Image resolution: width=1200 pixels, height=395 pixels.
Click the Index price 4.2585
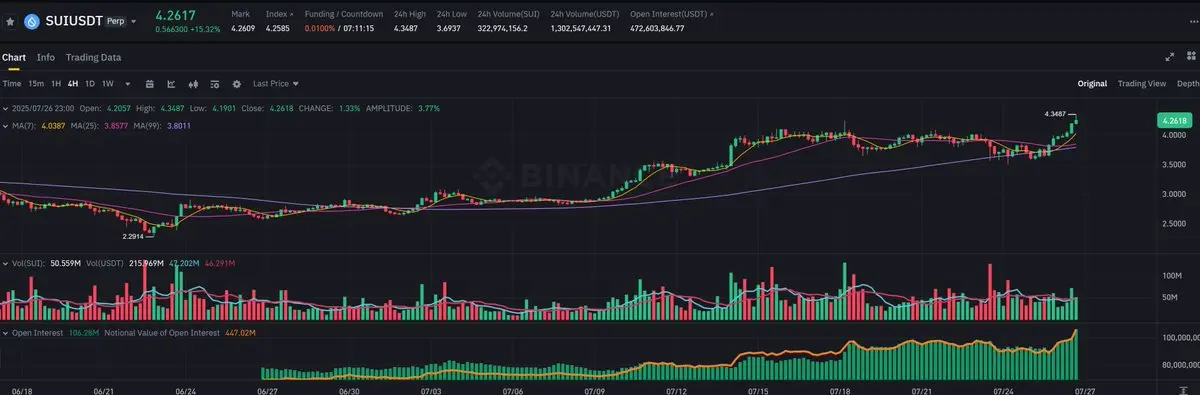[x=279, y=28]
